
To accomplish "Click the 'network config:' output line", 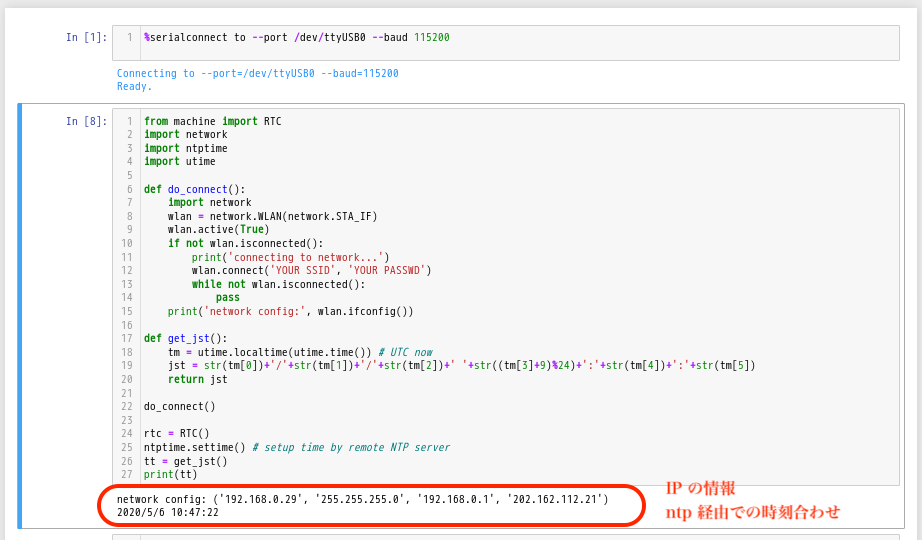I will [x=362, y=499].
